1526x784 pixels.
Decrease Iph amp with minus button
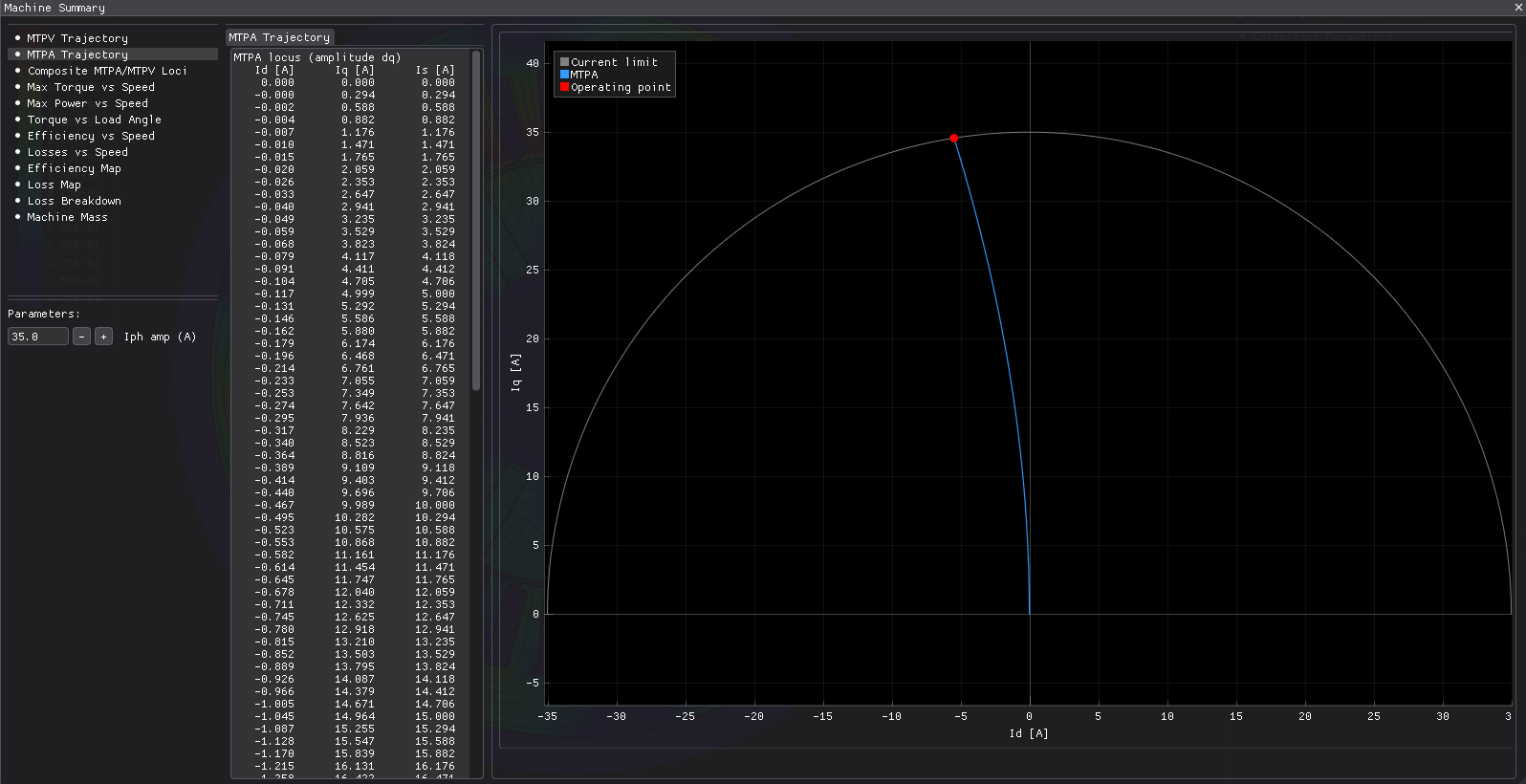pos(82,337)
